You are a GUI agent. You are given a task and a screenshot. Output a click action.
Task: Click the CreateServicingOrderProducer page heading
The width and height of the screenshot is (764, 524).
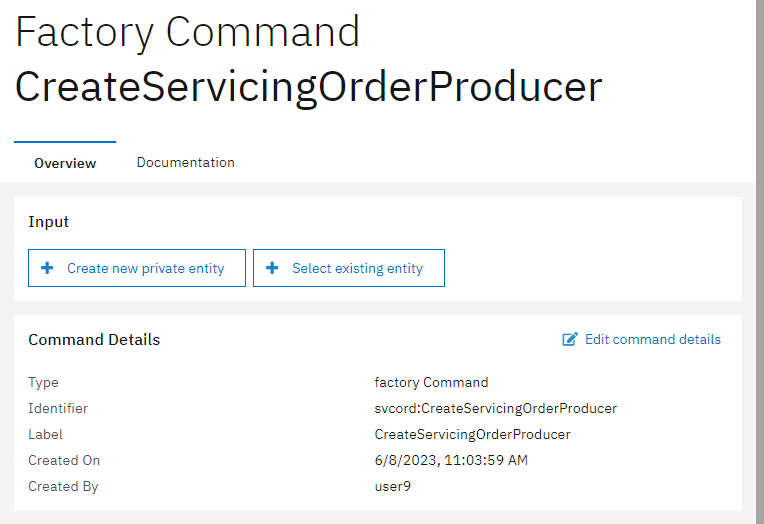(x=309, y=87)
